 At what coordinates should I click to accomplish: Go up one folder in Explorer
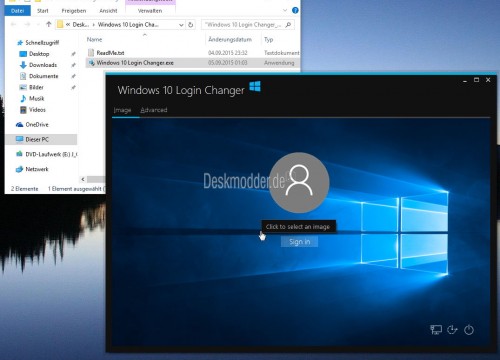pyautogui.click(x=49, y=24)
